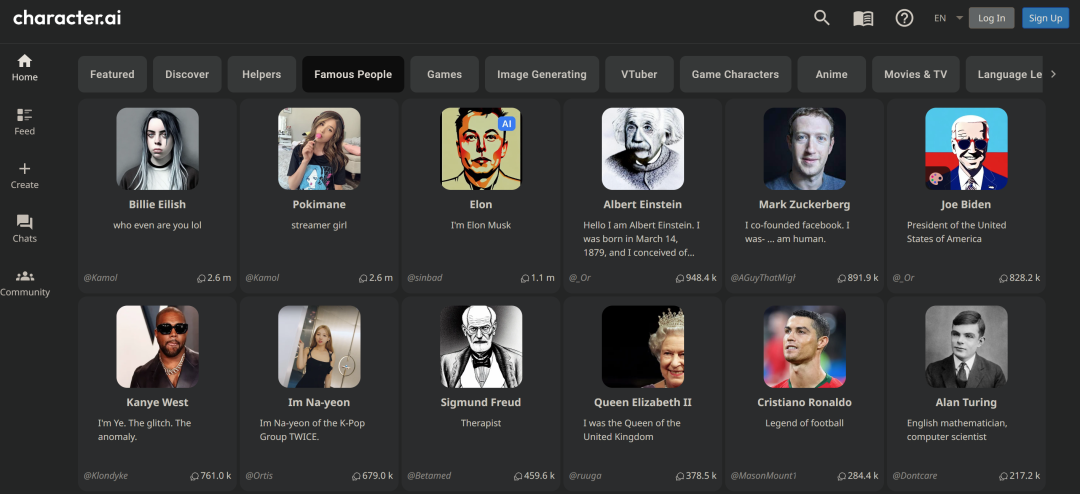Click Create plus icon in sidebar
Screen dimensions: 1080x494
25,175
